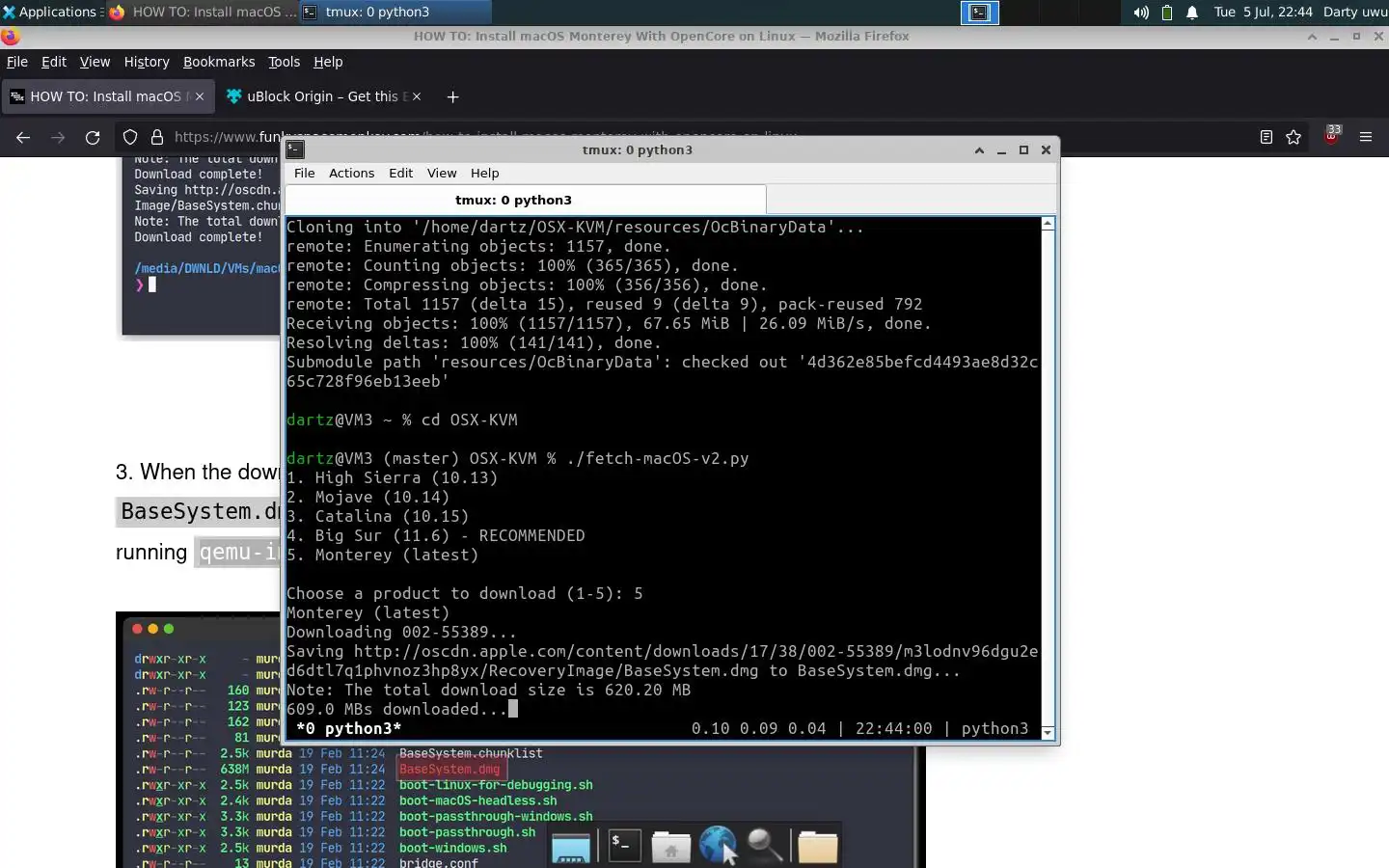Click 'Note: The total download size is 620.20 MB'
Viewport: 1389px width, 868px height.
pos(488,690)
